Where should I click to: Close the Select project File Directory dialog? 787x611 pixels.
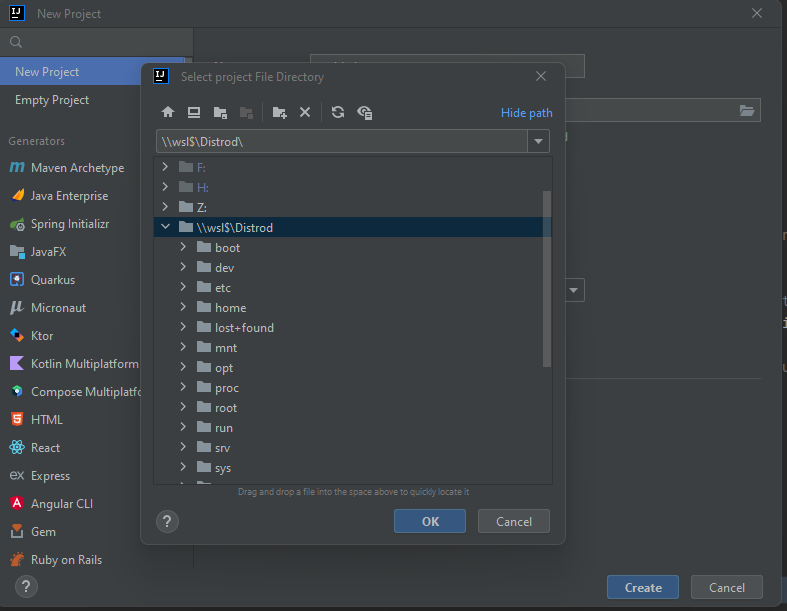[541, 76]
